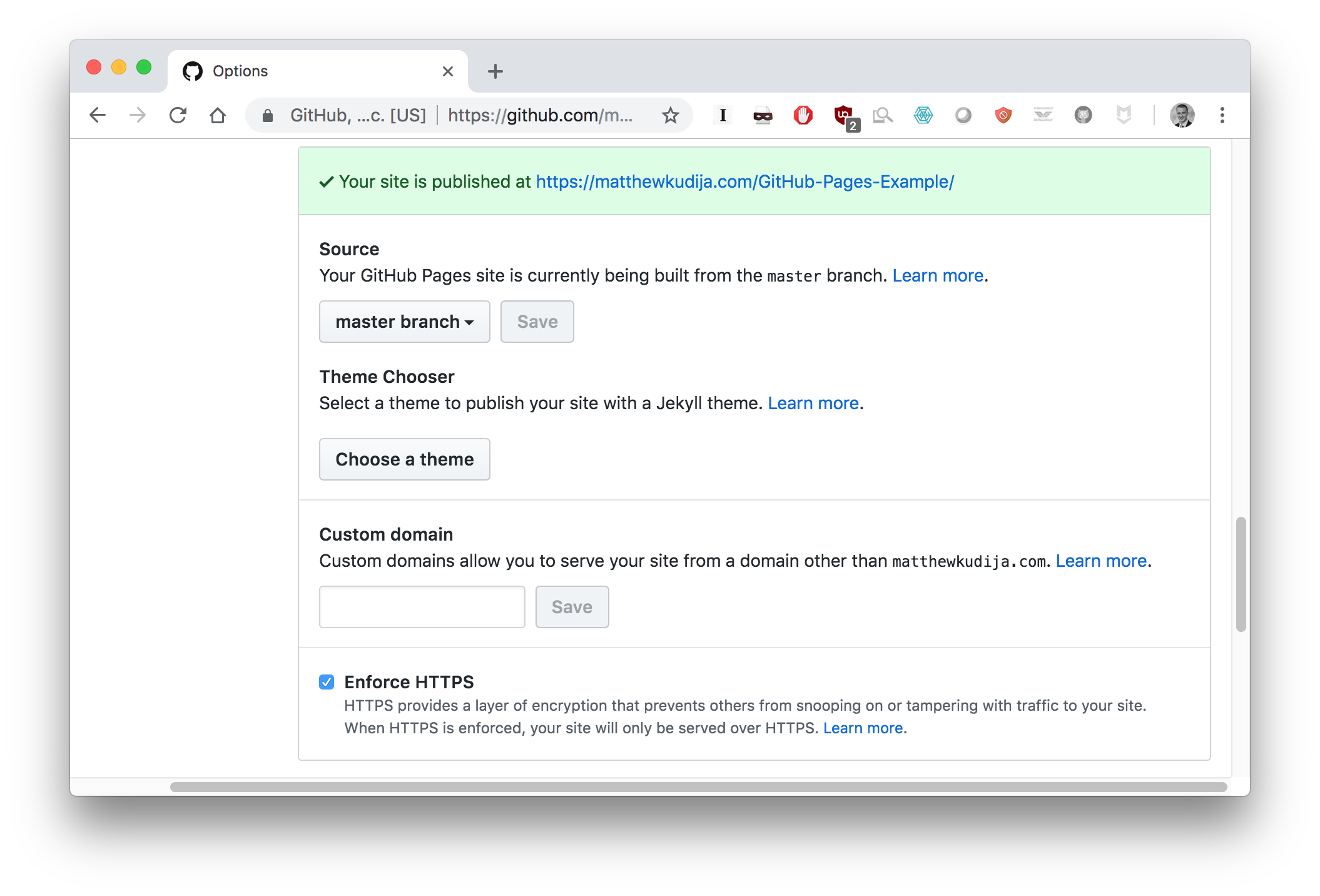Screen dimensions: 1320x896
Task: Click the gray circle extension icon
Action: click(x=963, y=115)
